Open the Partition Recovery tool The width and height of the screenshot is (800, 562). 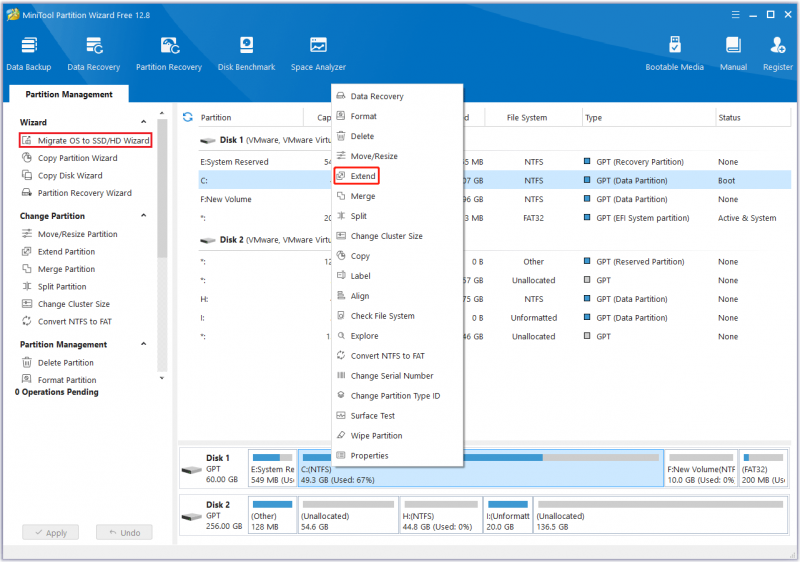point(169,54)
